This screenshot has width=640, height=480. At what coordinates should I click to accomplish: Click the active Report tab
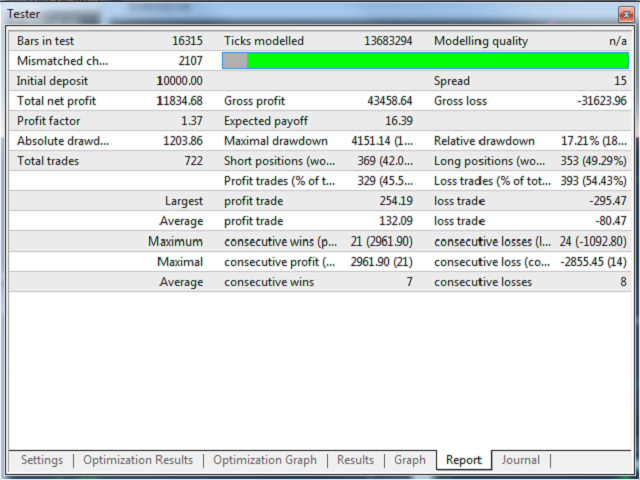[464, 461]
